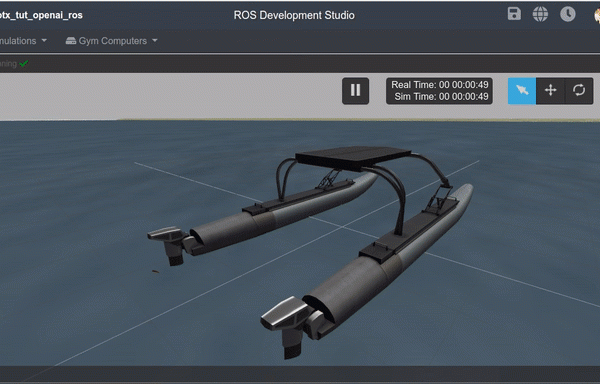Select the far hull's thruster motor

(x=171, y=245)
